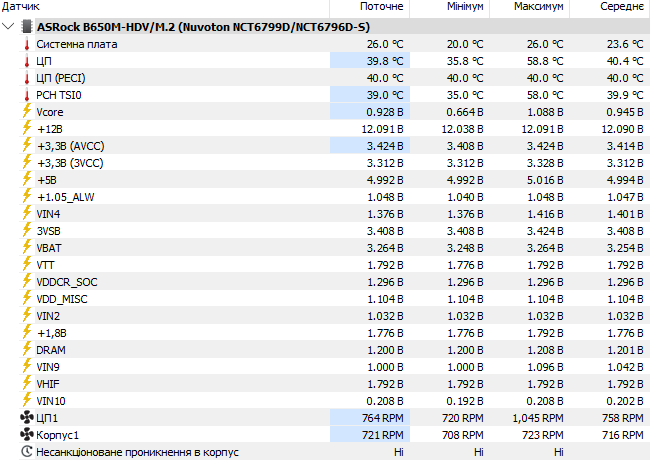The width and height of the screenshot is (655, 465).
Task: Click the lightning icon beside VBAT
Action: tap(27, 247)
